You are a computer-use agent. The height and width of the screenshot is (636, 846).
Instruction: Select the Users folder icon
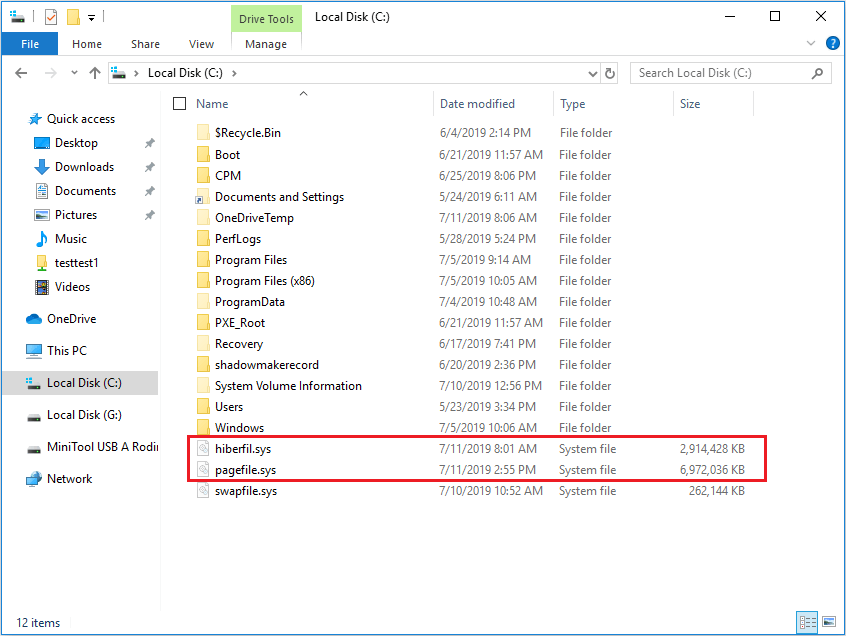click(x=203, y=407)
